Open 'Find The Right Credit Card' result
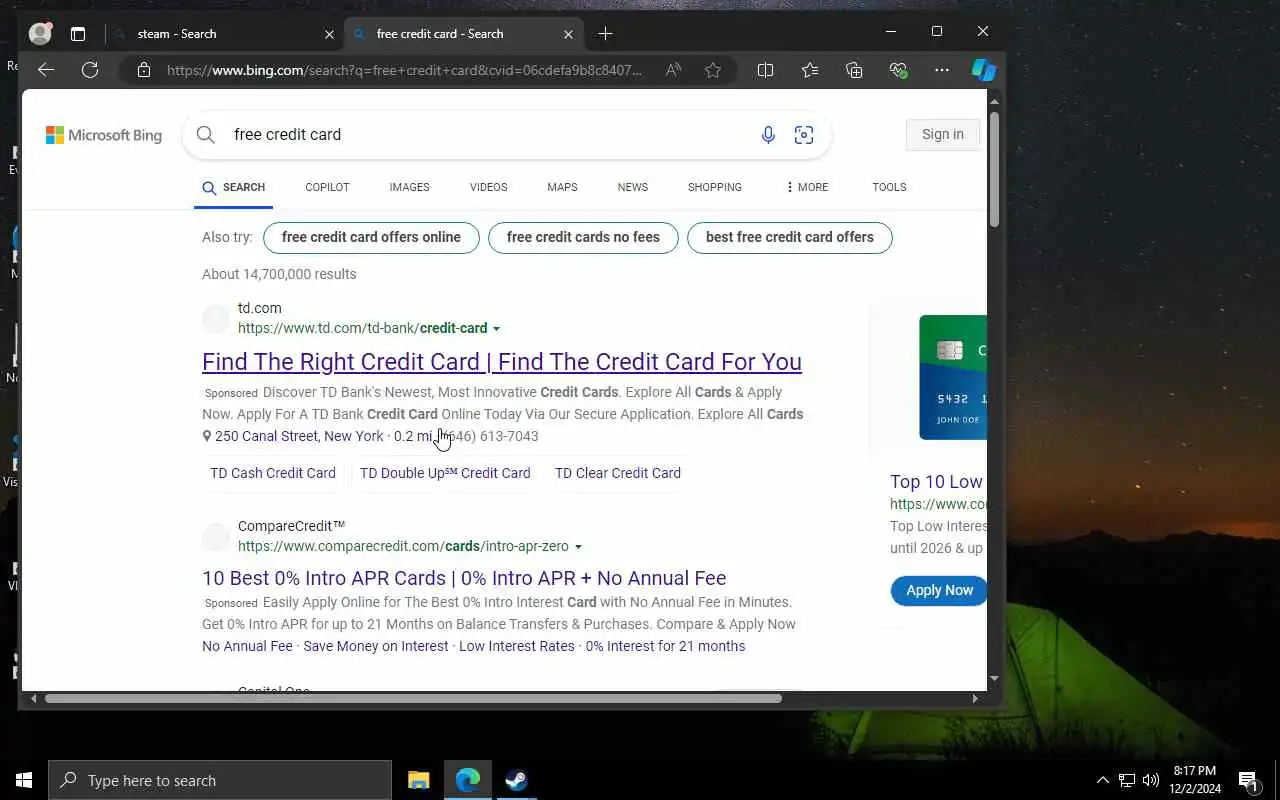The height and width of the screenshot is (800, 1280). tap(502, 362)
